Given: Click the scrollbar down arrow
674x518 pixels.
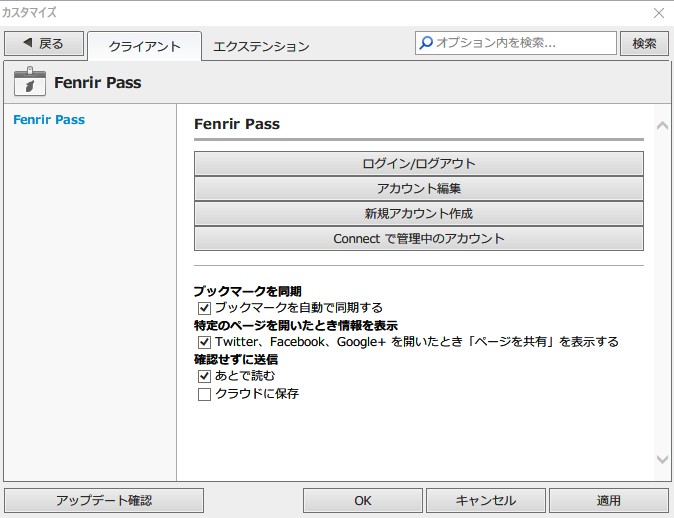Looking at the screenshot, I should (x=662, y=459).
